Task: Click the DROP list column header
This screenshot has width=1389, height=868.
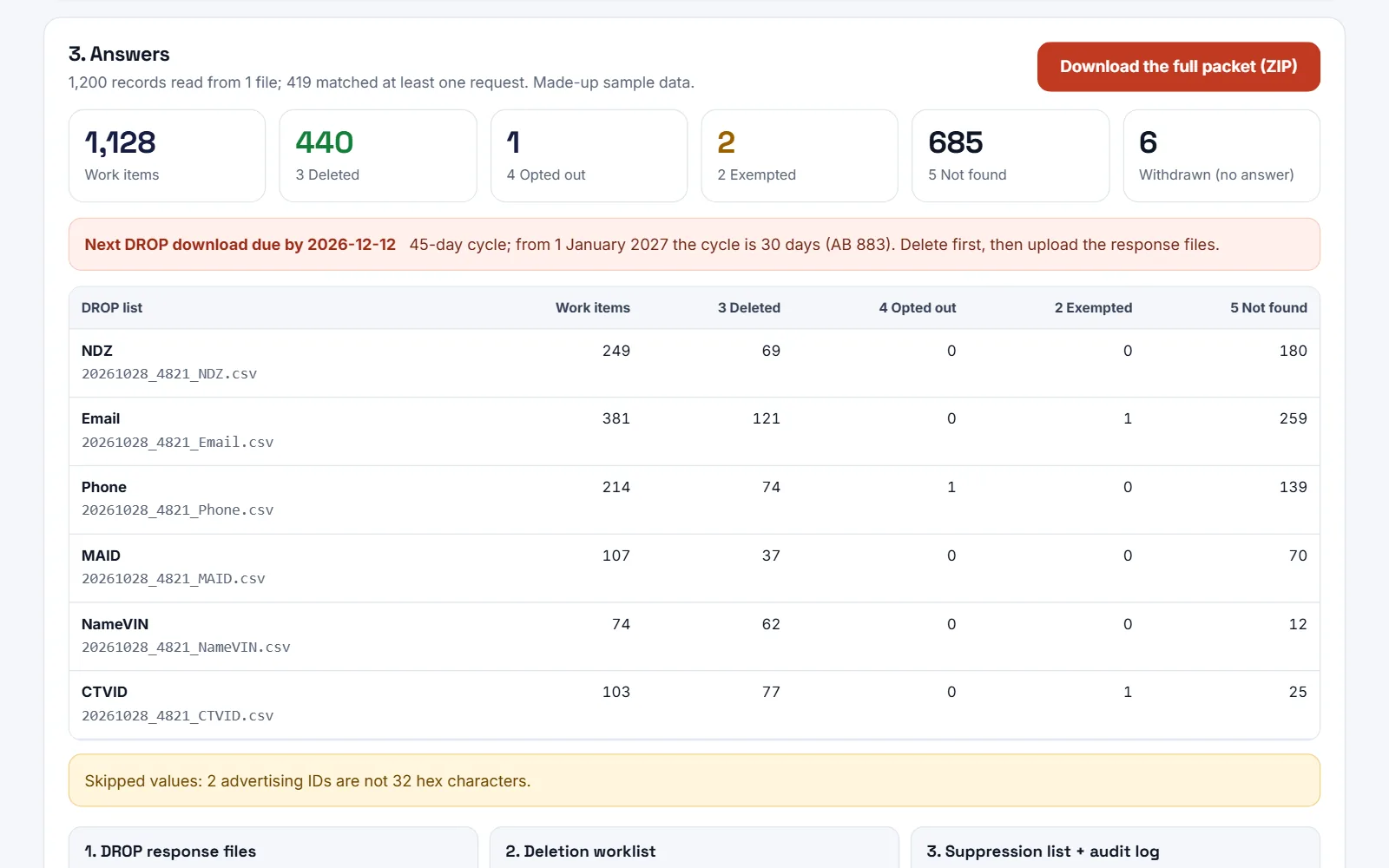Action: click(x=112, y=308)
